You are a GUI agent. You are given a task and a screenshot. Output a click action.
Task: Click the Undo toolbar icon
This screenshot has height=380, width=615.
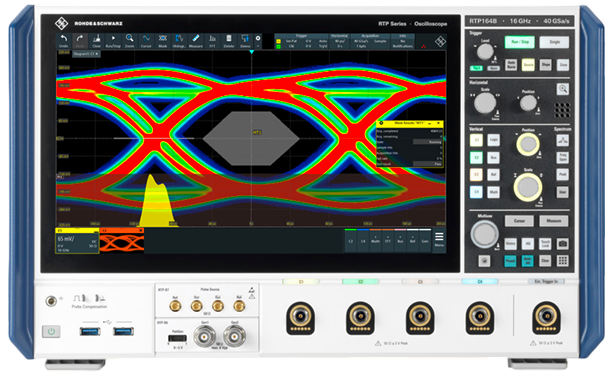pos(64,41)
